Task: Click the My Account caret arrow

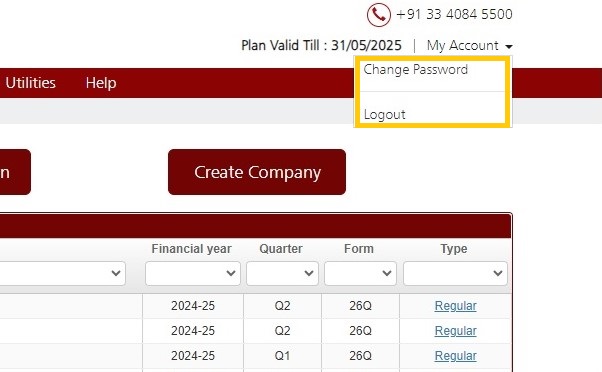Action: (509, 47)
